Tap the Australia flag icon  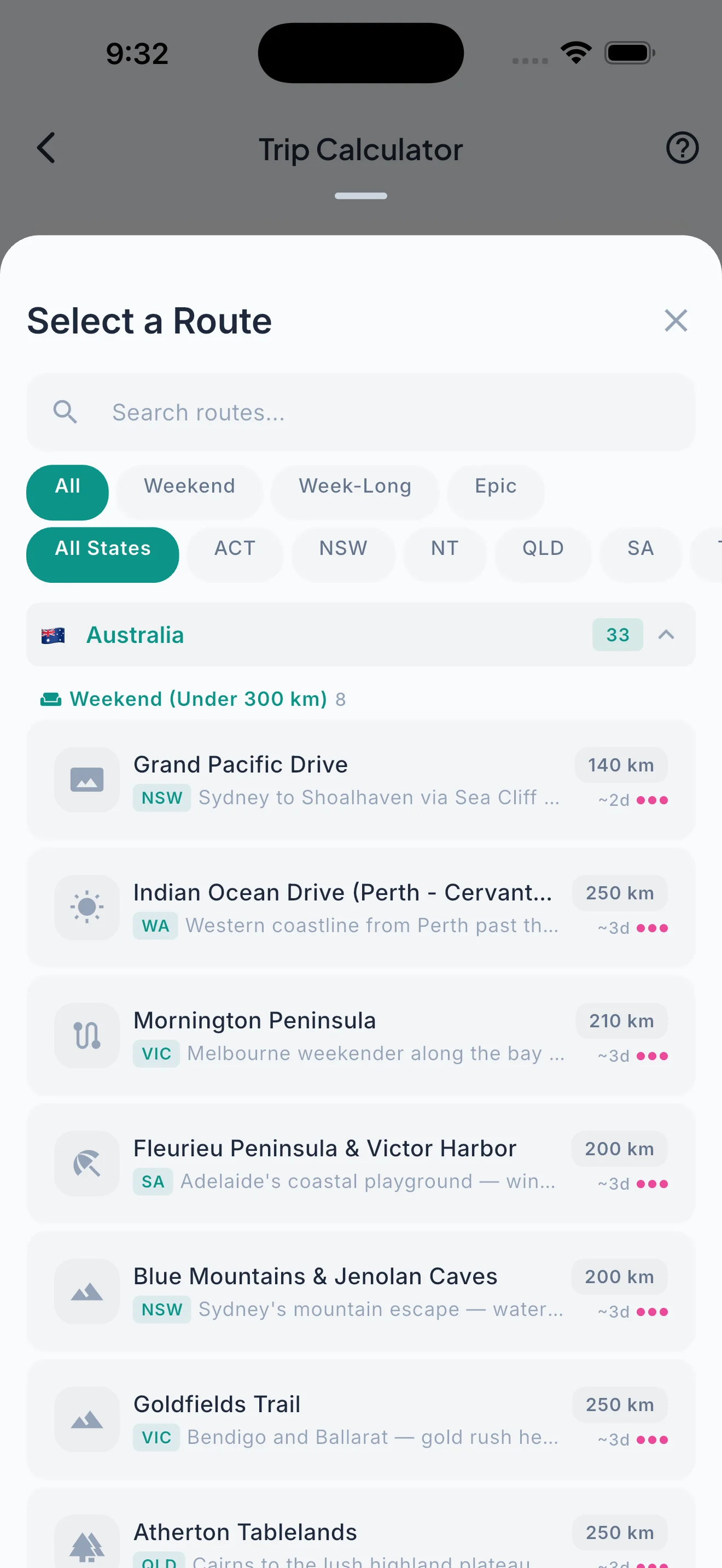click(x=53, y=635)
